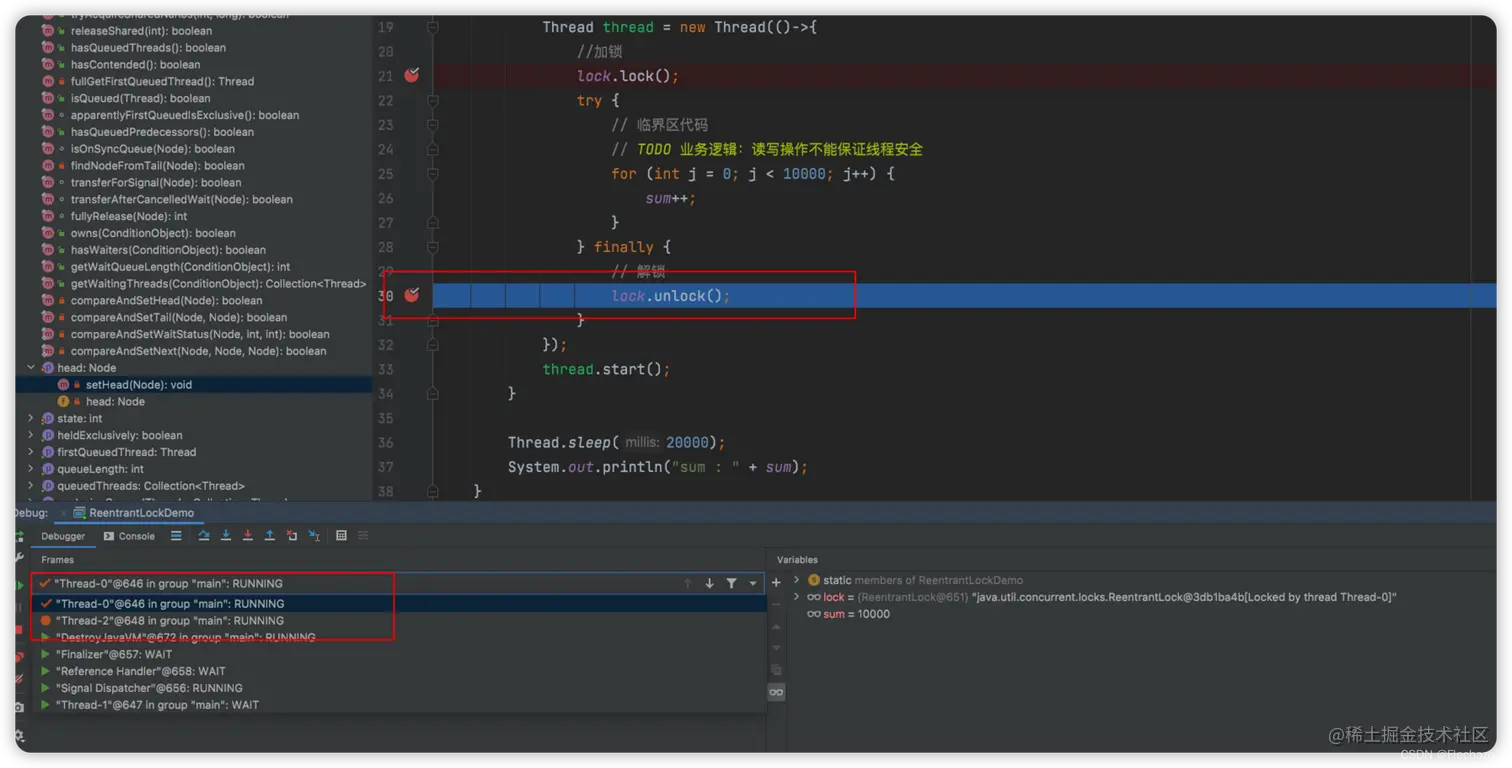Select the Finalizer@657 WAIT thread
Image resolution: width=1512 pixels, height=768 pixels.
[399, 654]
